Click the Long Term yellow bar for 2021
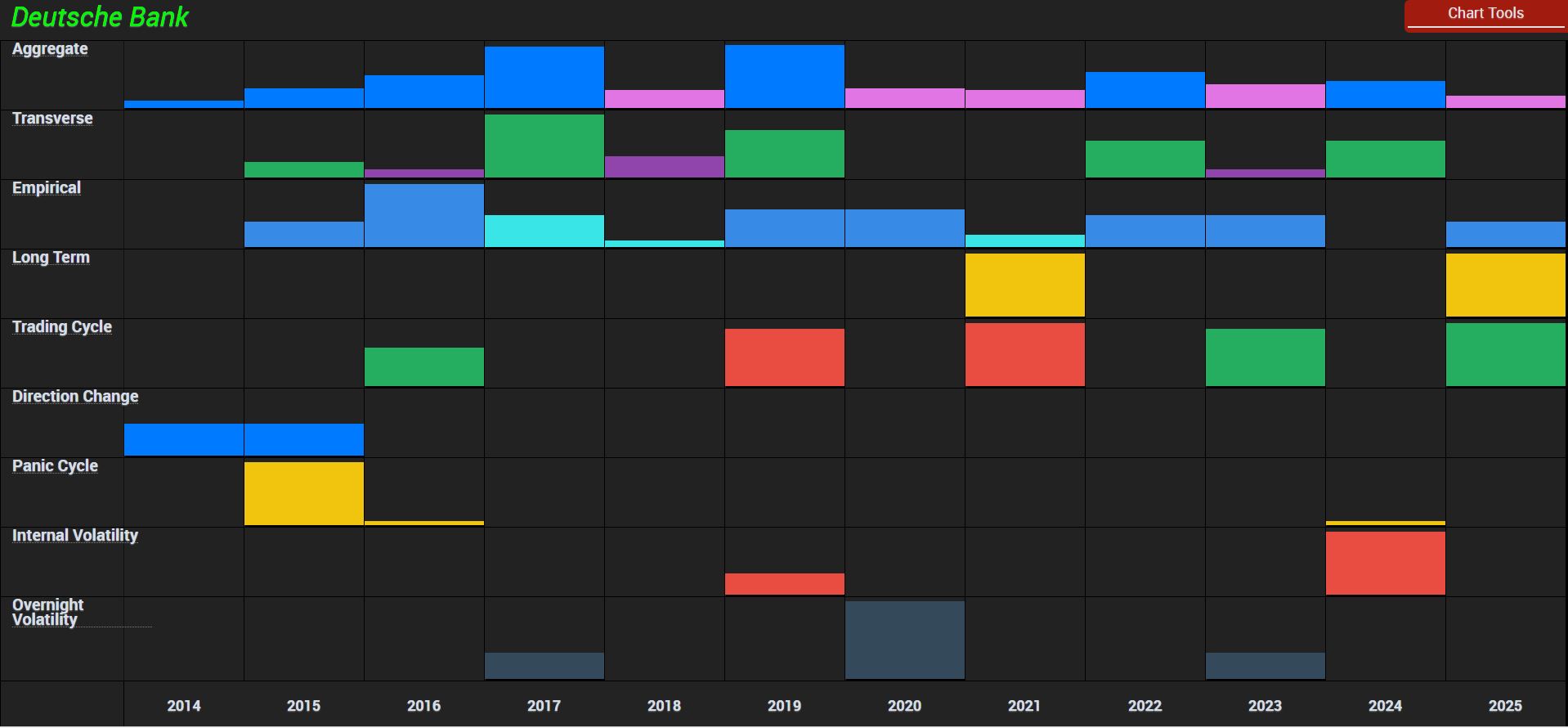 pos(1025,285)
